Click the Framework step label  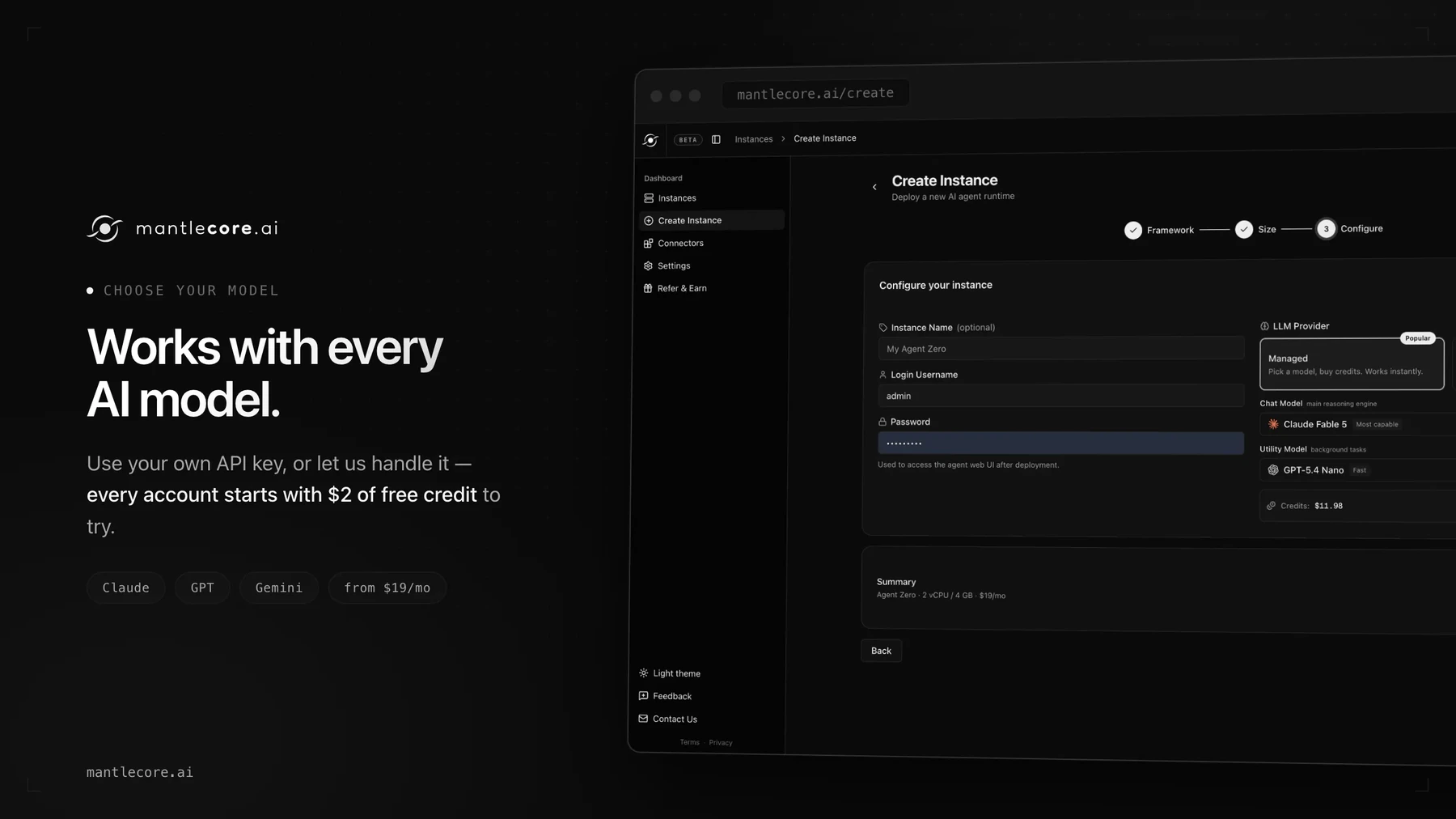pos(1170,231)
